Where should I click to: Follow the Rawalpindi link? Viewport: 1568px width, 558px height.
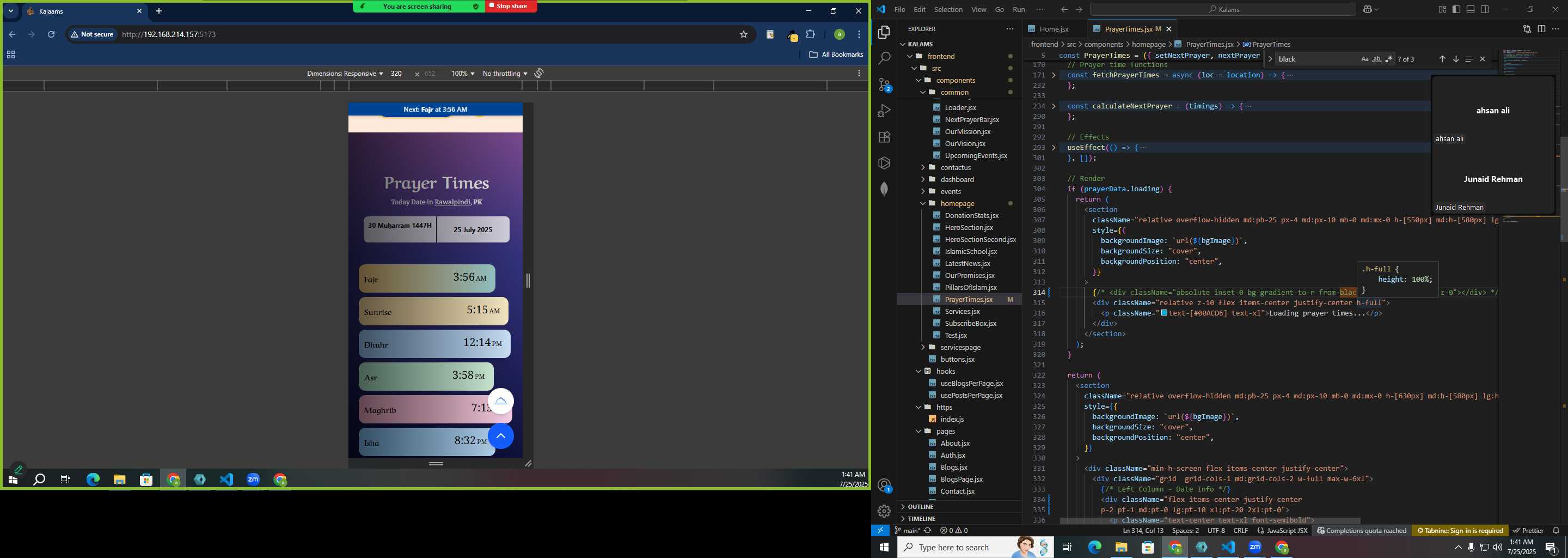452,202
